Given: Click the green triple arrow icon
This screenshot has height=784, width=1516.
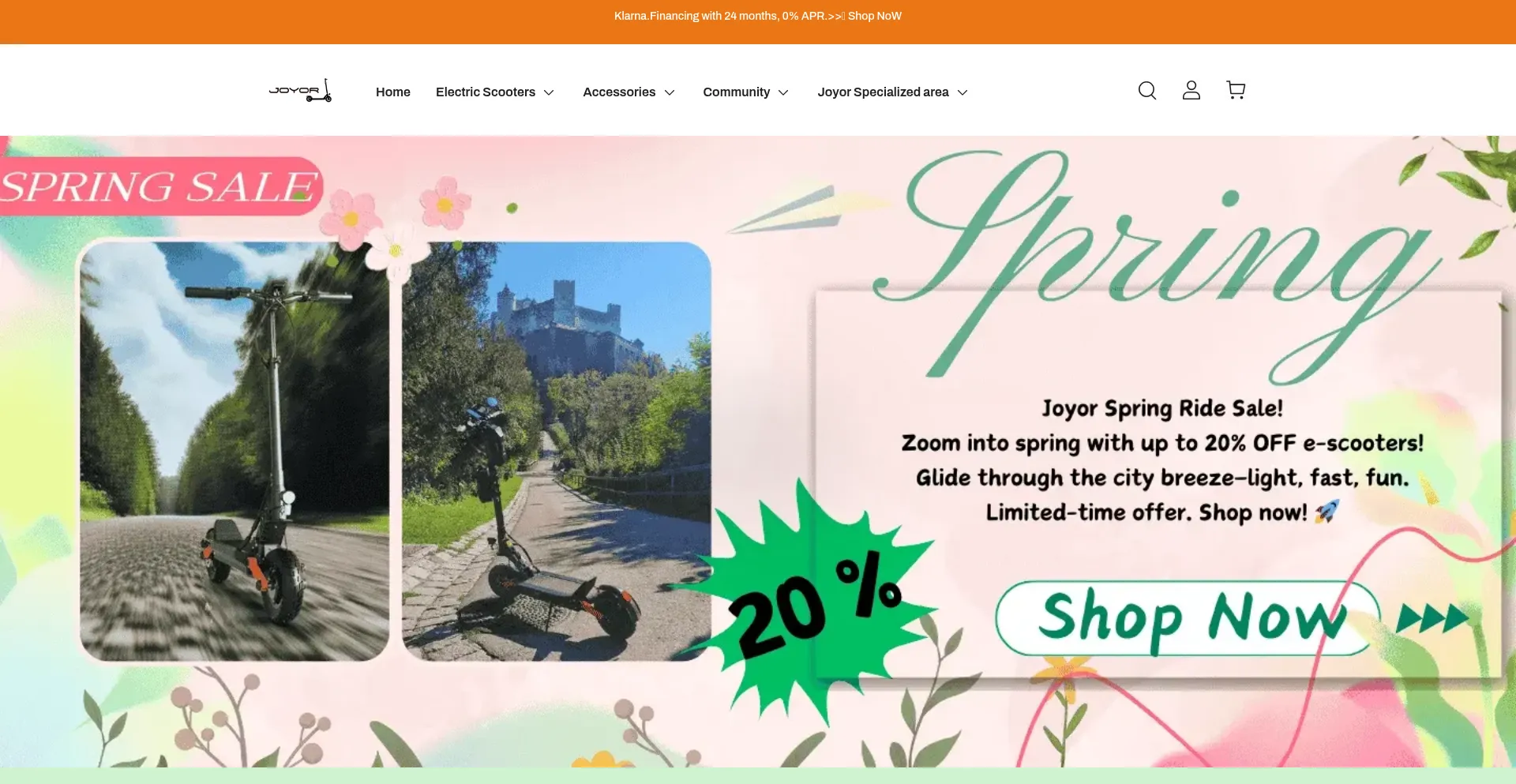Looking at the screenshot, I should click(1432, 618).
